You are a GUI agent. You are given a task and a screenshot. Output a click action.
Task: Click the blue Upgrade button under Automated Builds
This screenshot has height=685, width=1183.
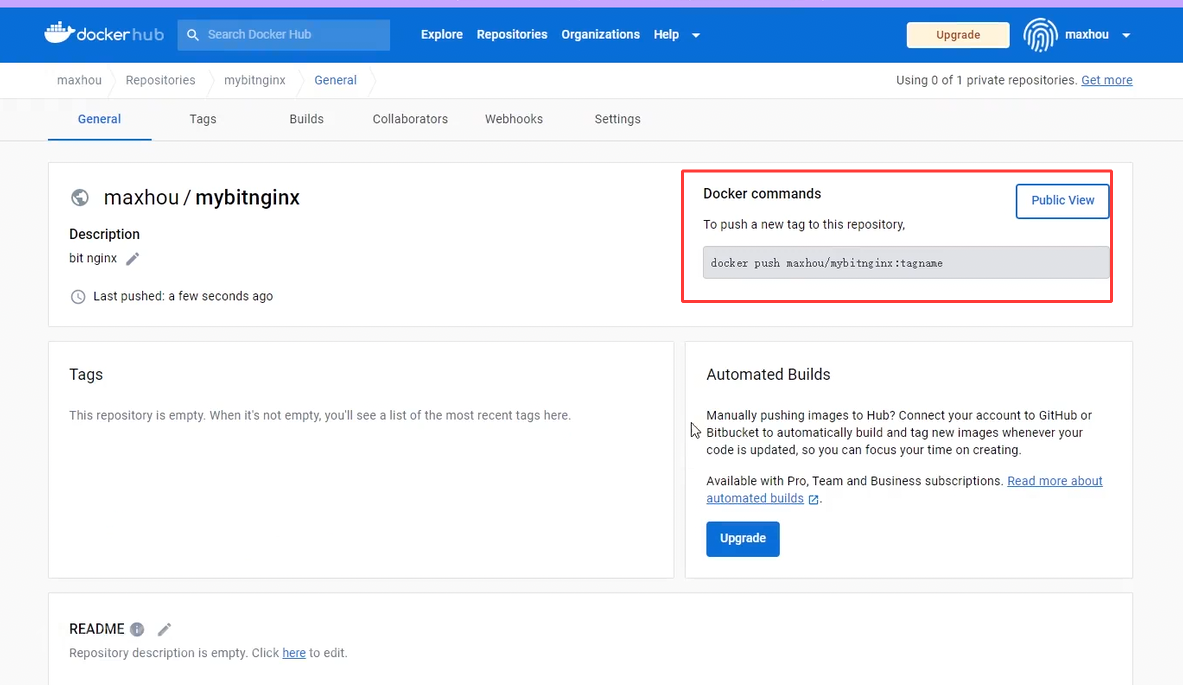(x=742, y=539)
